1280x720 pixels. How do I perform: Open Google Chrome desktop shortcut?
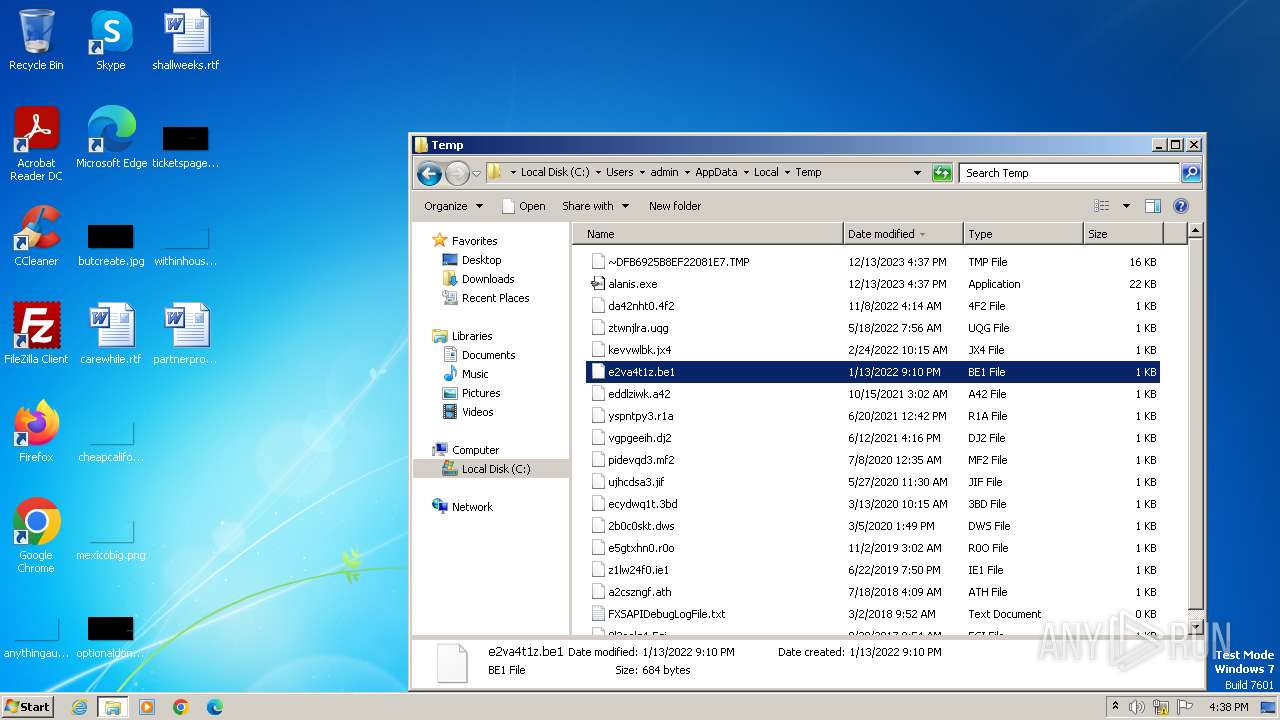point(36,536)
